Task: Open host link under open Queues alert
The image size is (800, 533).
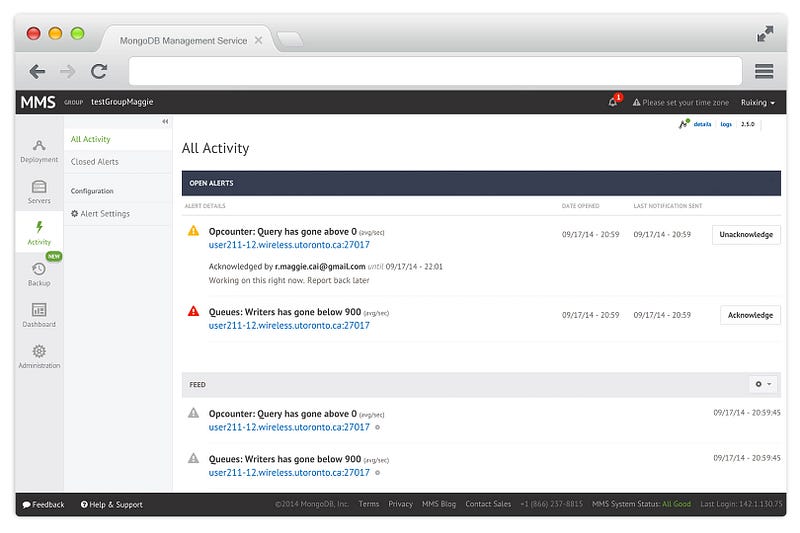Action: coord(289,325)
